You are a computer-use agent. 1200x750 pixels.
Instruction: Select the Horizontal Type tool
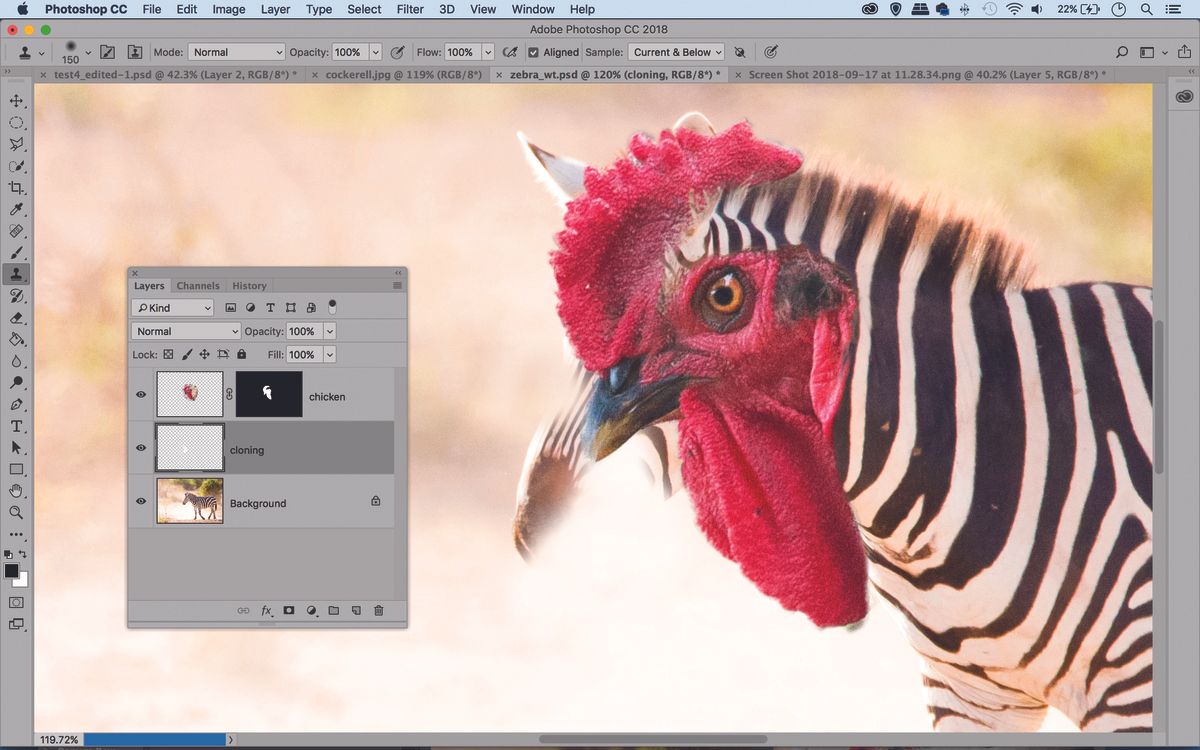[14, 426]
